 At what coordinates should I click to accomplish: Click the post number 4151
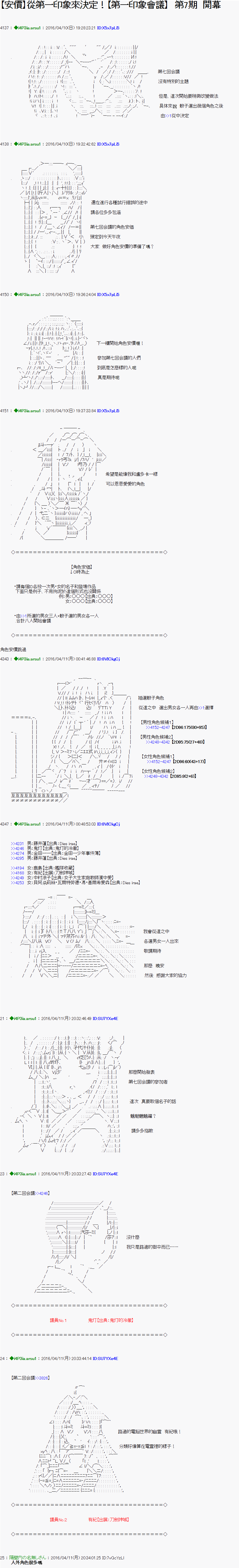pos(5,411)
